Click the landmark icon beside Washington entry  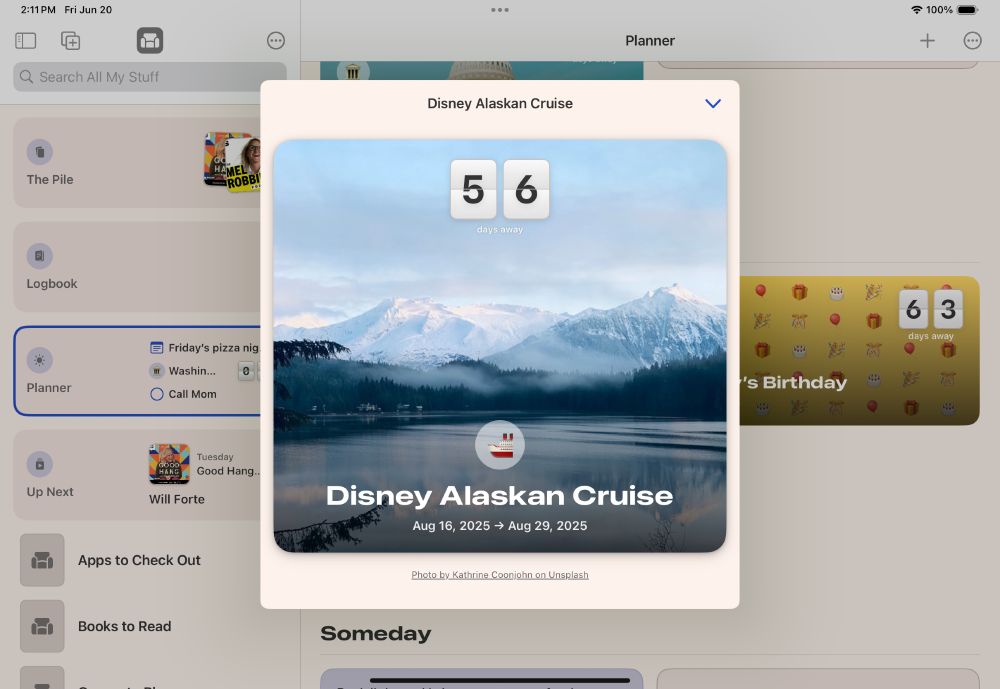coord(156,371)
